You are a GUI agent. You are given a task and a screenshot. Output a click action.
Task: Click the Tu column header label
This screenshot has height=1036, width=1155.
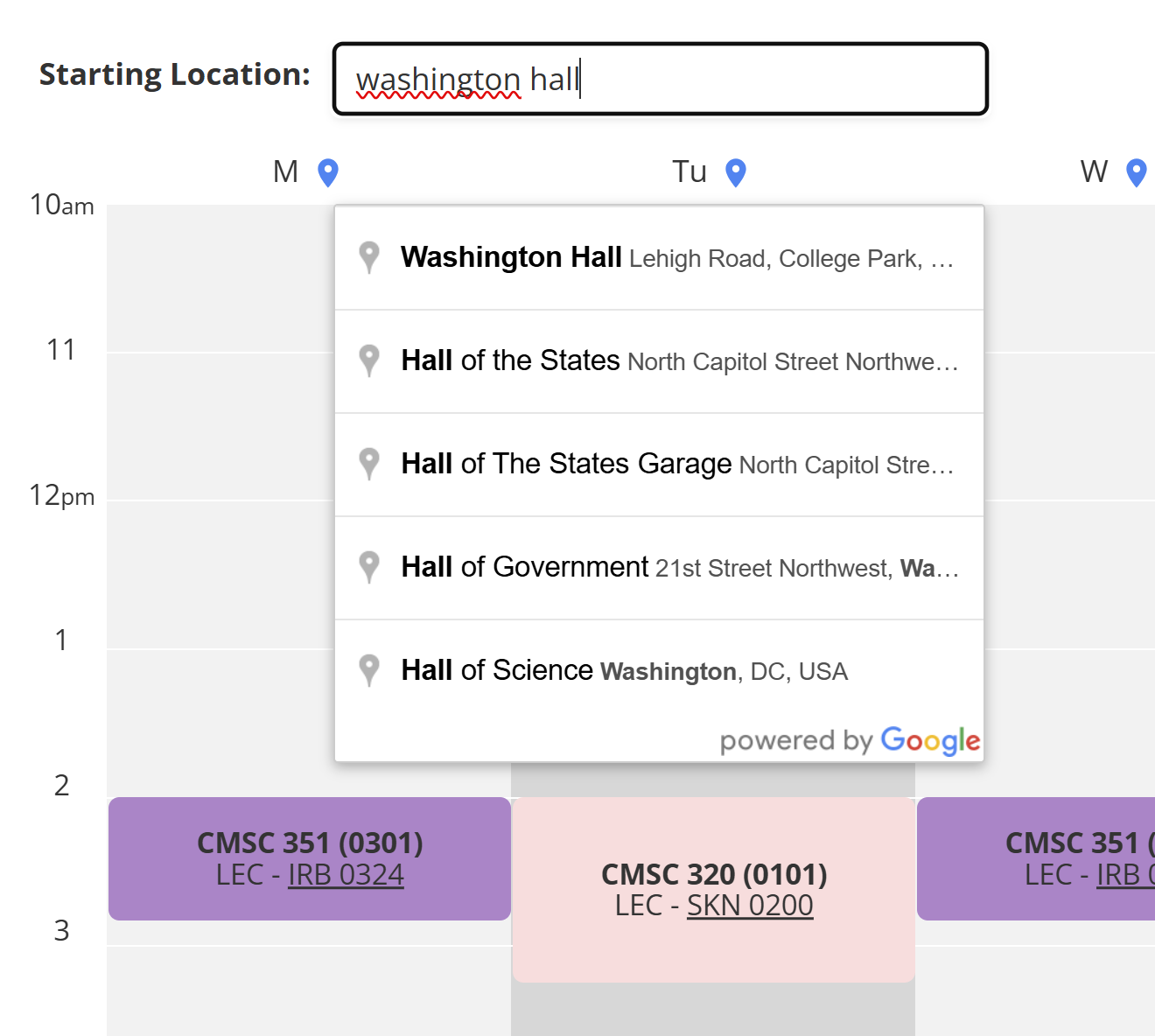pos(689,171)
